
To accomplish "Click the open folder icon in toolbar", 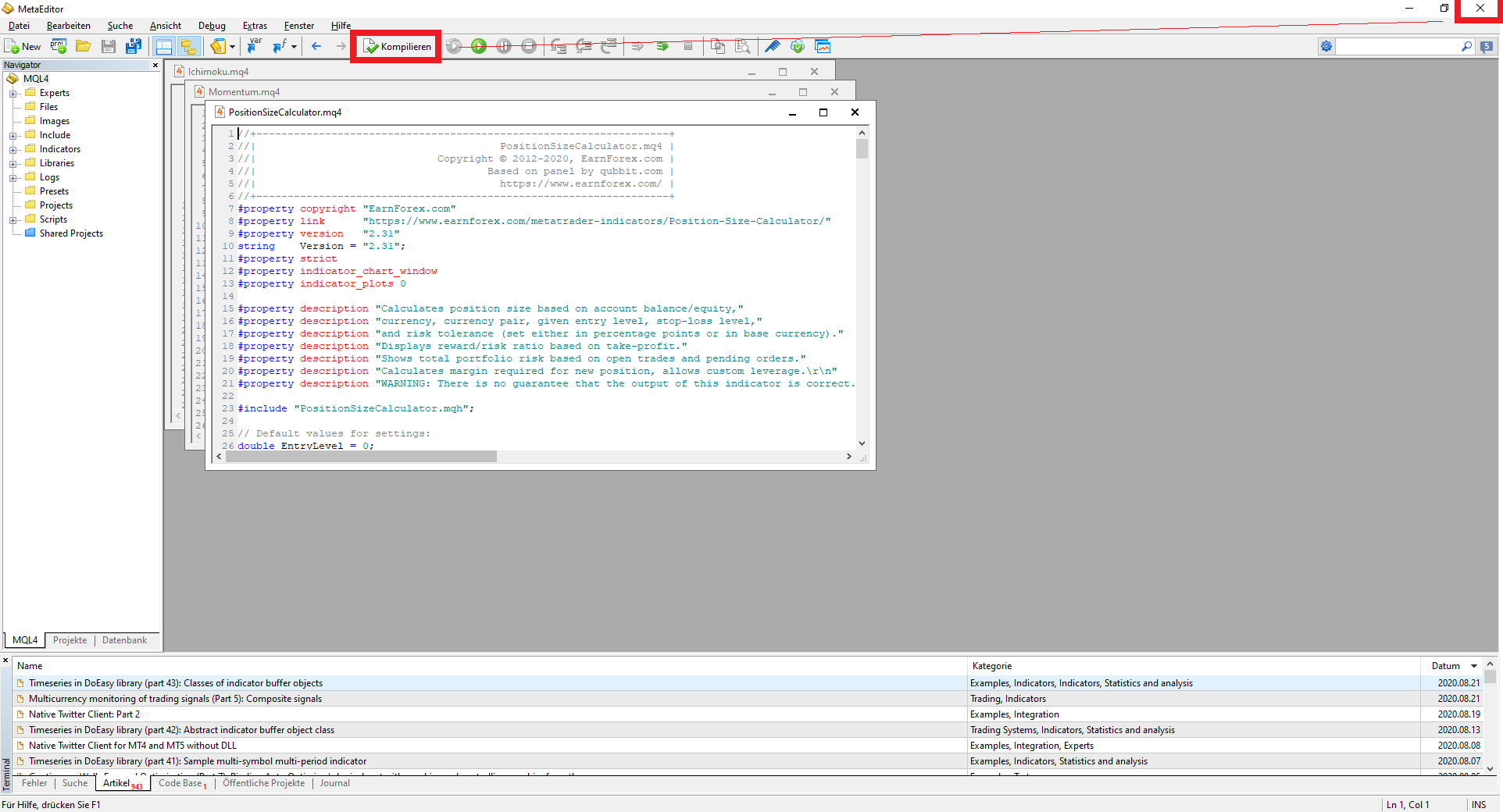I will [x=84, y=47].
